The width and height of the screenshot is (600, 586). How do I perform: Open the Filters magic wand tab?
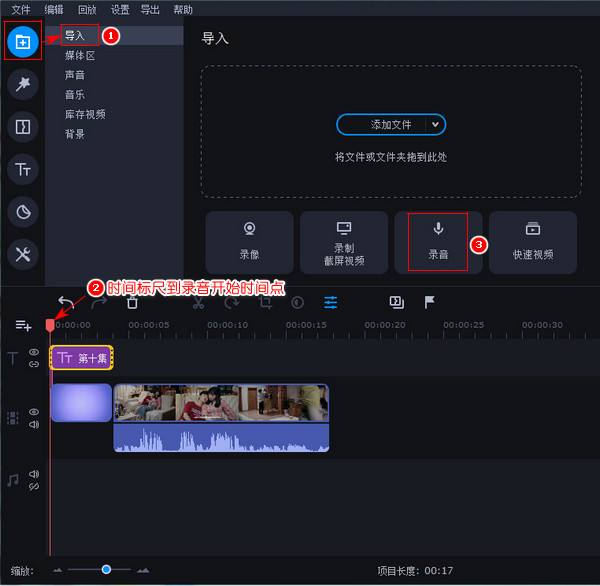(x=23, y=84)
